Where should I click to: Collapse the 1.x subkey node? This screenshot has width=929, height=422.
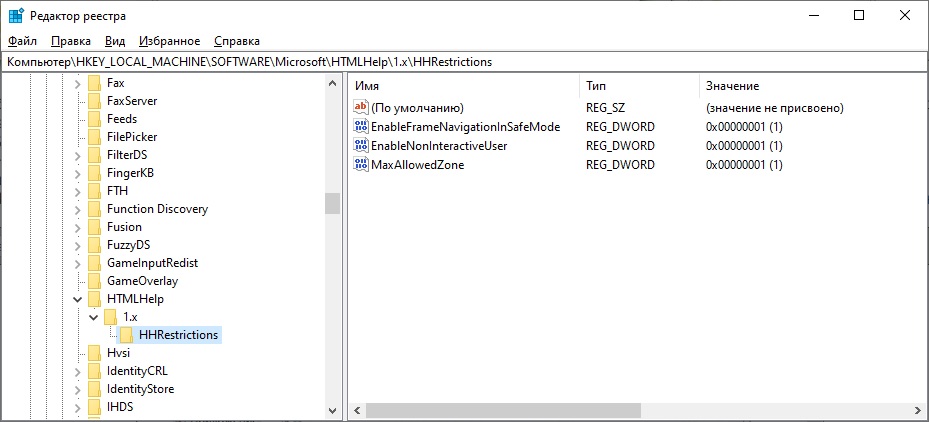coord(94,317)
